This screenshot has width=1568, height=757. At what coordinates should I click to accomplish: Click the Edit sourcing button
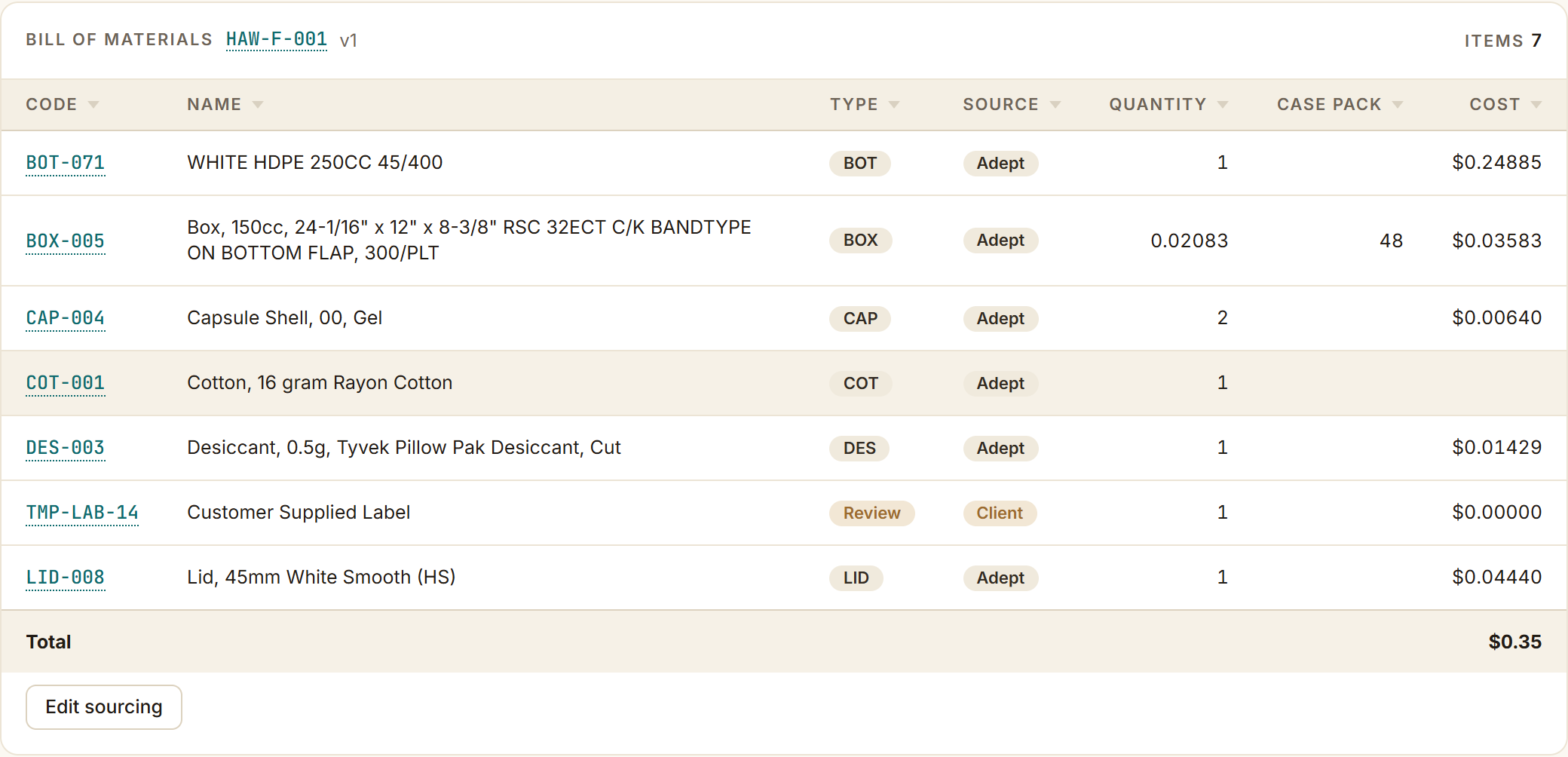pyautogui.click(x=104, y=707)
